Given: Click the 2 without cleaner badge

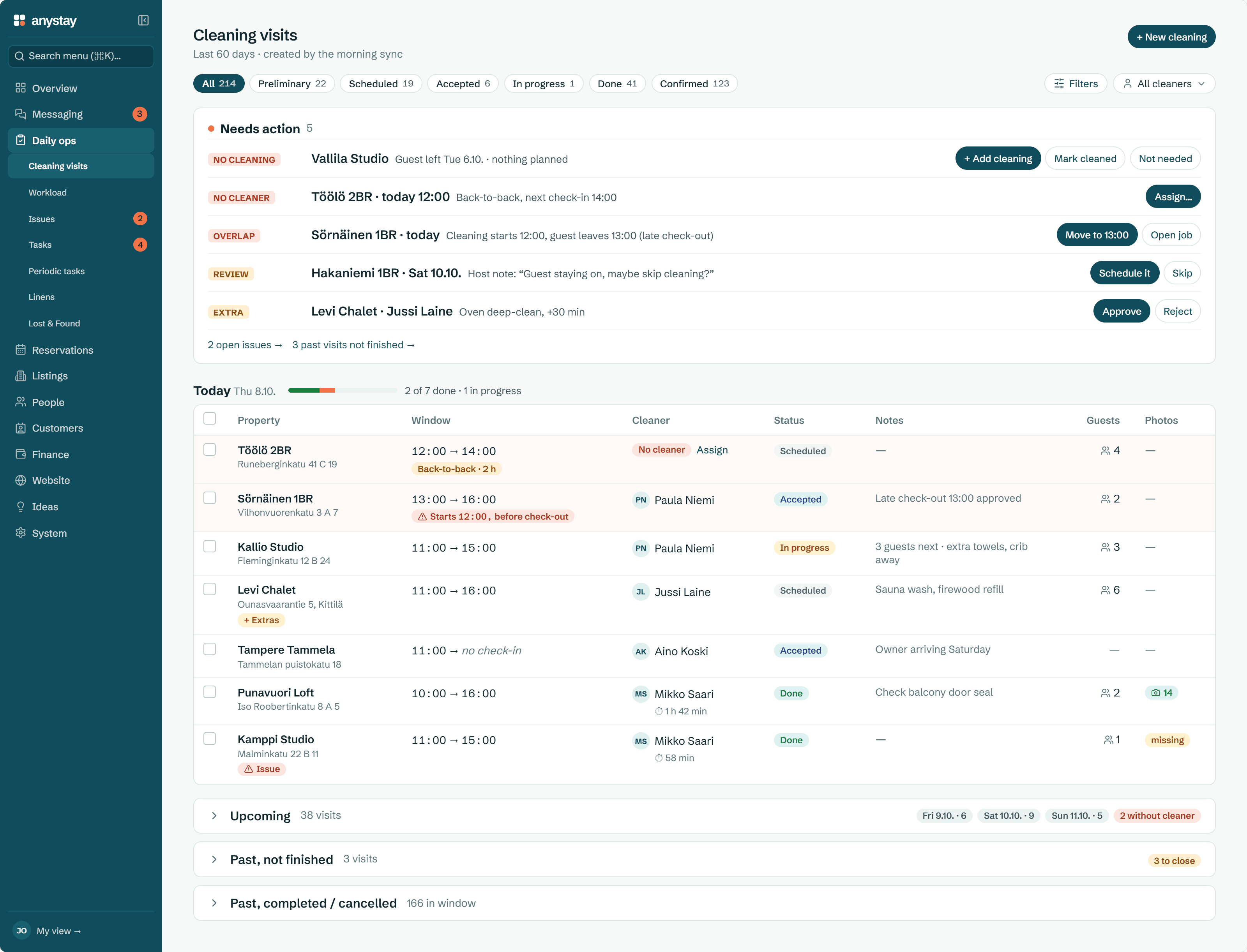Looking at the screenshot, I should [x=1156, y=815].
